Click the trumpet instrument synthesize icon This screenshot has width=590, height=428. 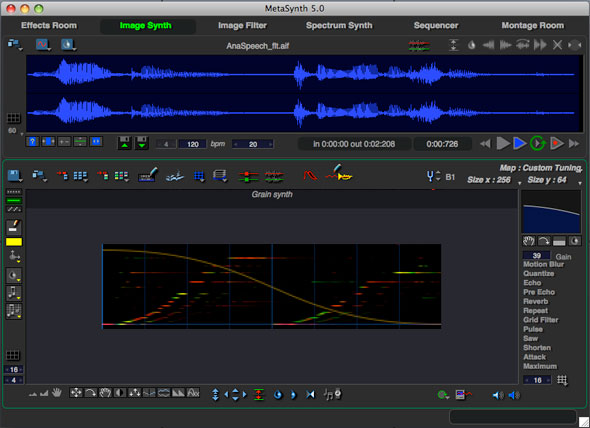click(x=339, y=173)
